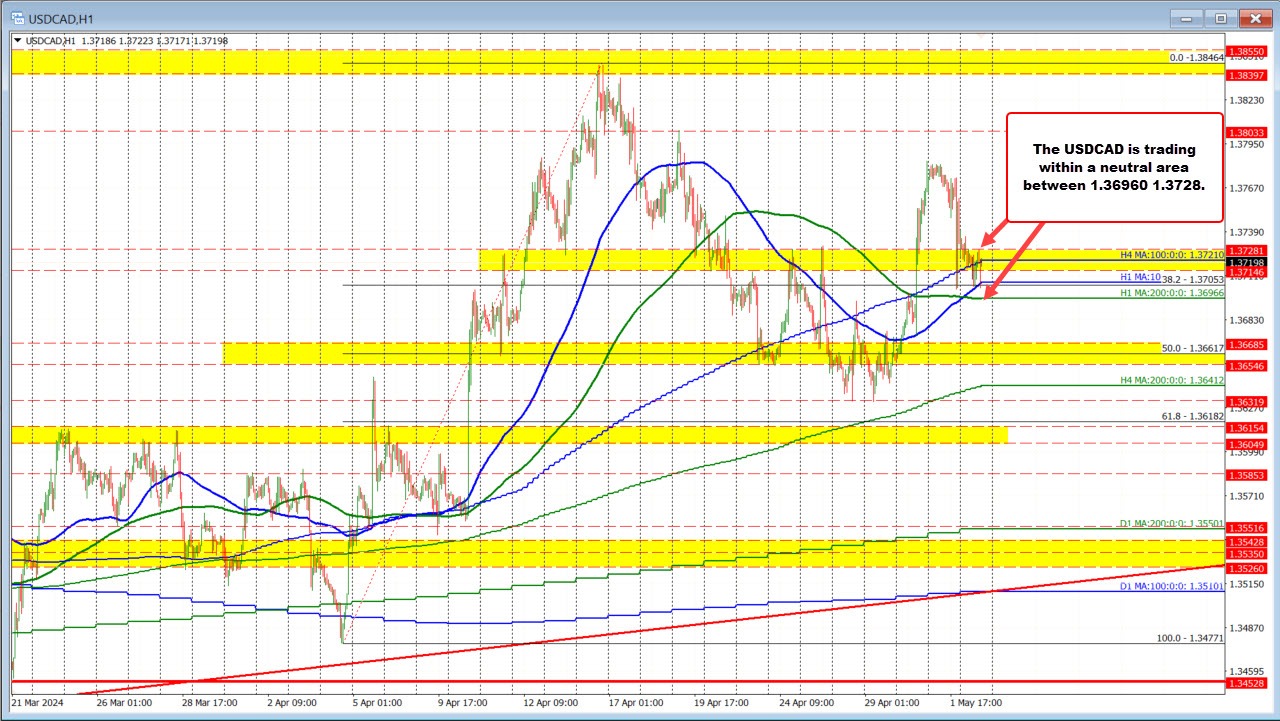1280x721 pixels.
Task: Select the D1 MA:100:0:0: 1.35101 label
Action: 1171,587
